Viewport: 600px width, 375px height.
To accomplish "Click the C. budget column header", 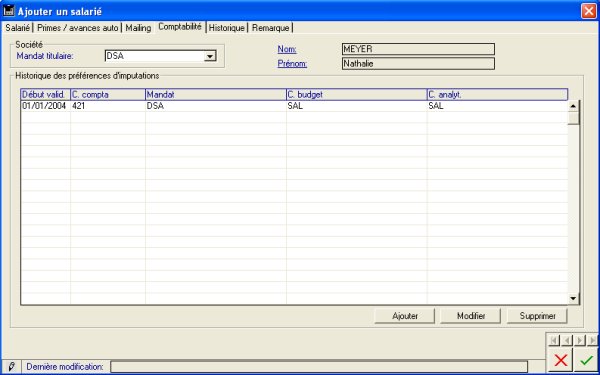I will click(357, 95).
